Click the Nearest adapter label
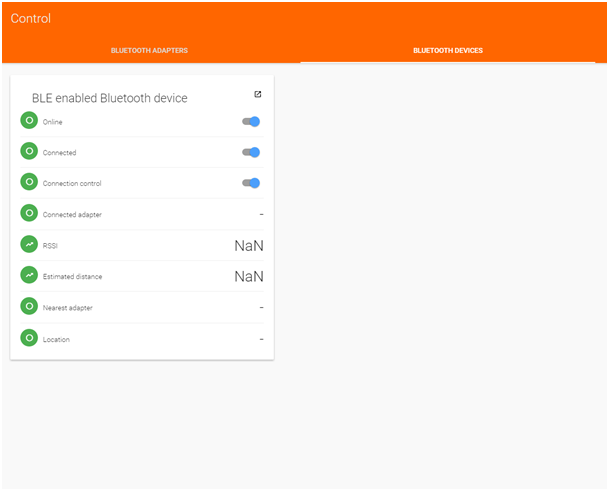Viewport: 609px width, 491px height. pyautogui.click(x=68, y=308)
